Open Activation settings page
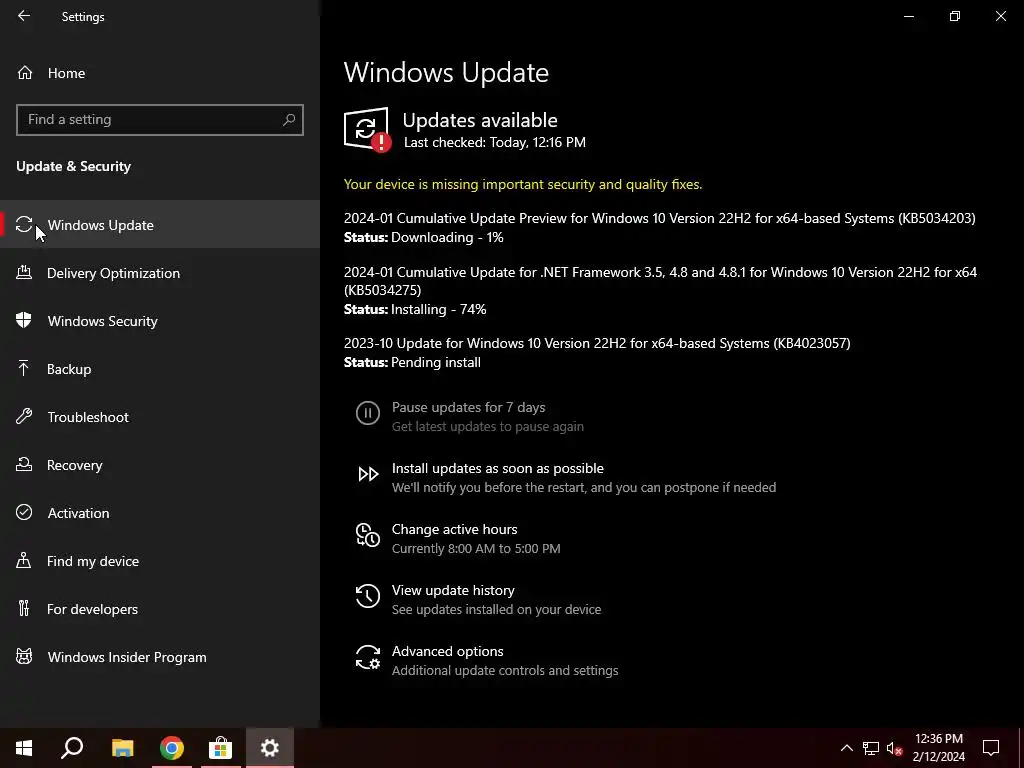Image resolution: width=1024 pixels, height=768 pixels. pos(160,513)
